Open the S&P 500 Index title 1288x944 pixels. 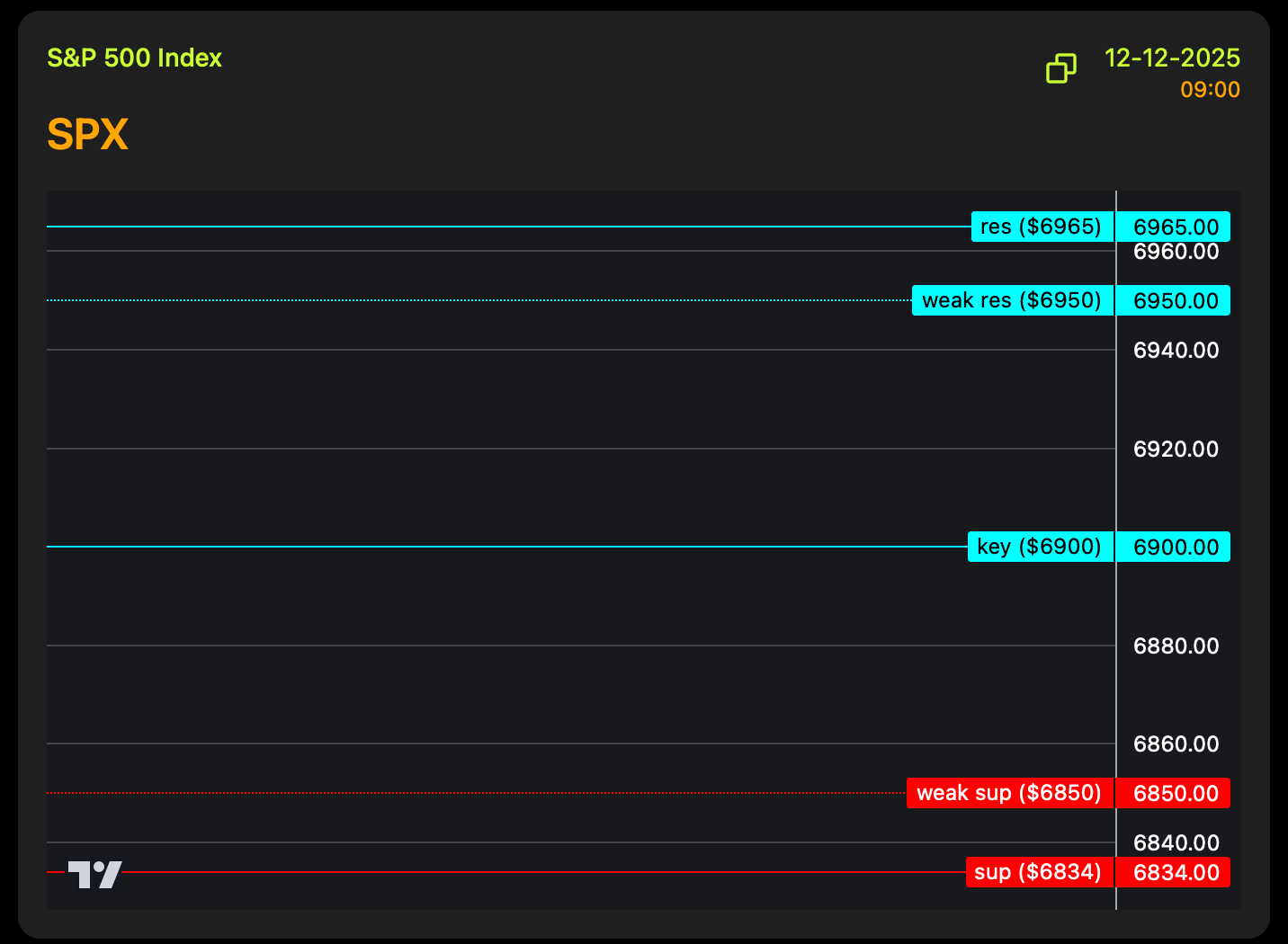pyautogui.click(x=134, y=58)
